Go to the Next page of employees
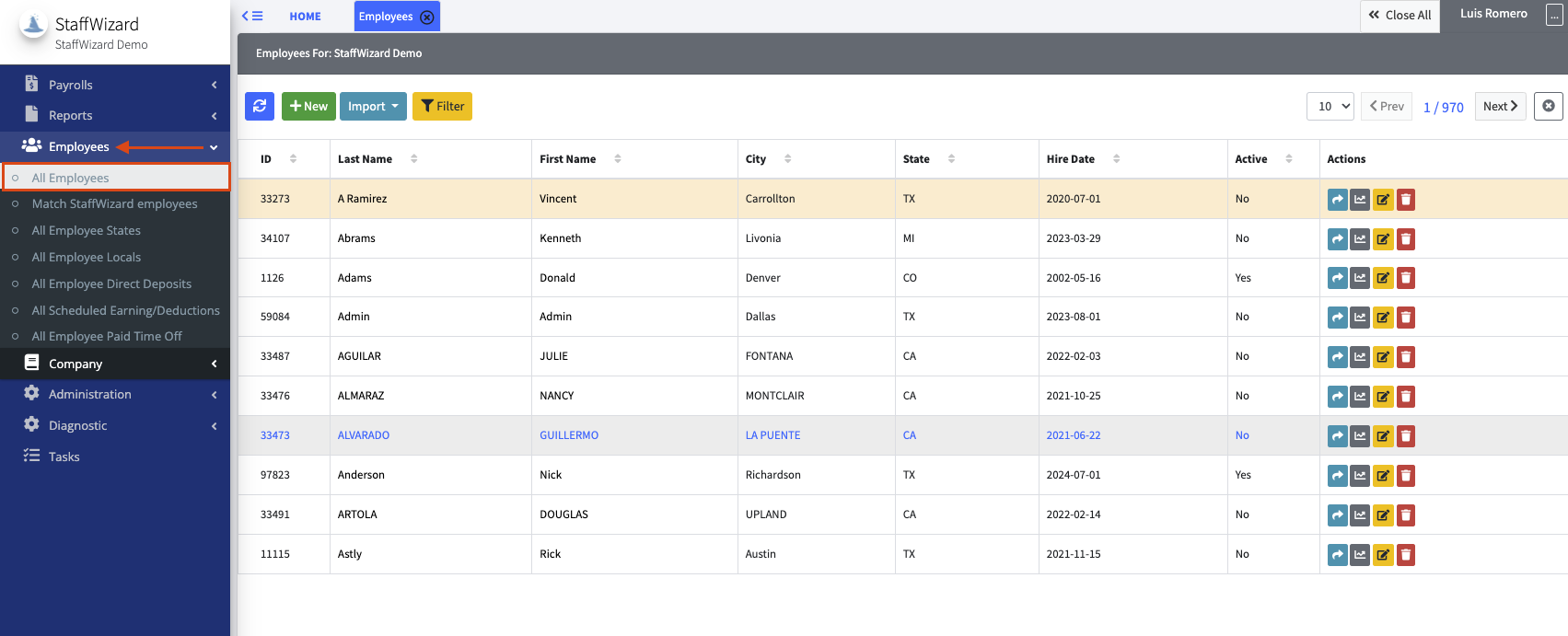This screenshot has width=1568, height=636. (1500, 106)
